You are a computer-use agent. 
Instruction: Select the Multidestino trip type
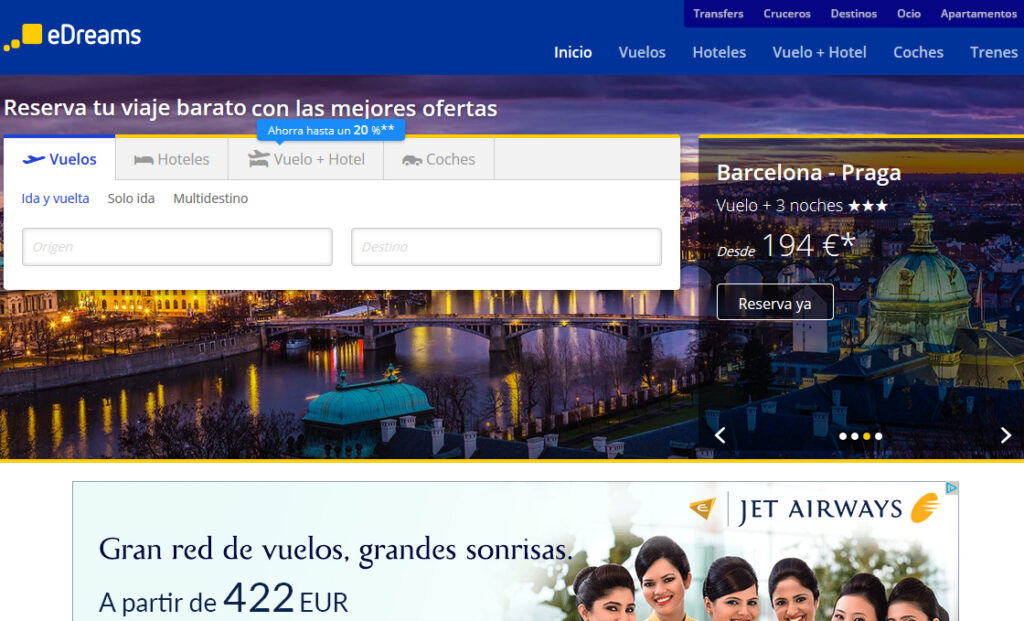click(210, 199)
